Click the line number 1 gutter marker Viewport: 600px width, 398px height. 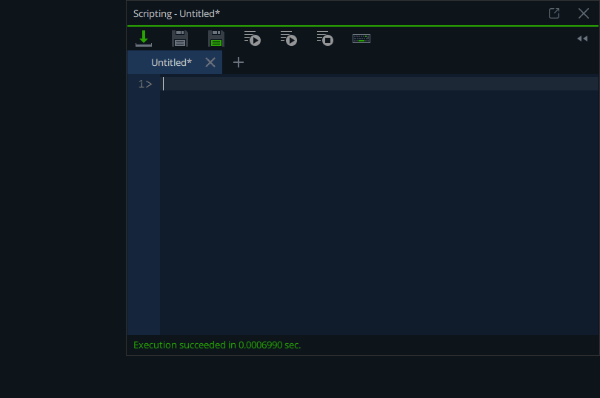click(145, 84)
